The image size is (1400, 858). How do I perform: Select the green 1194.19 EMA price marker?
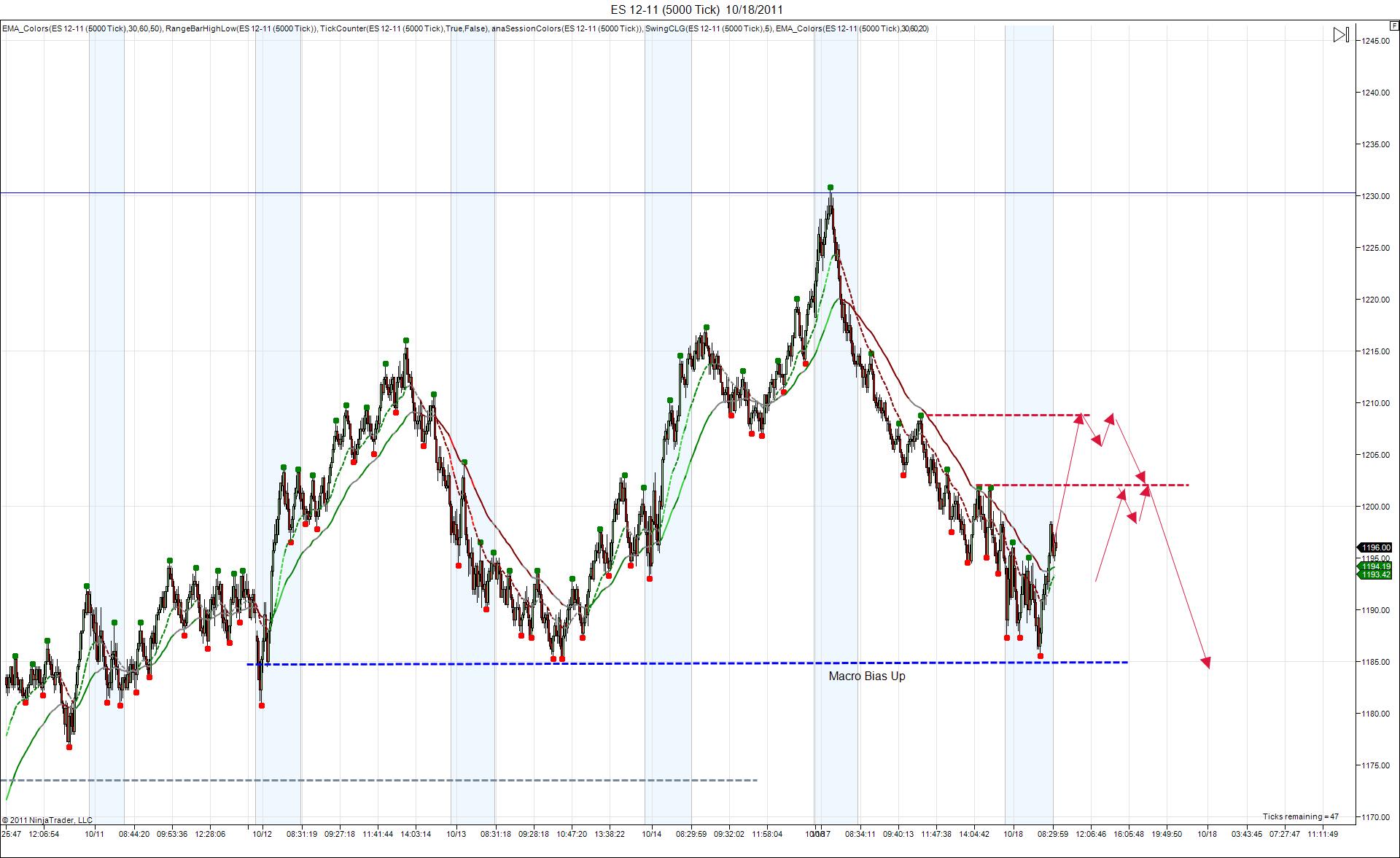pos(1374,566)
